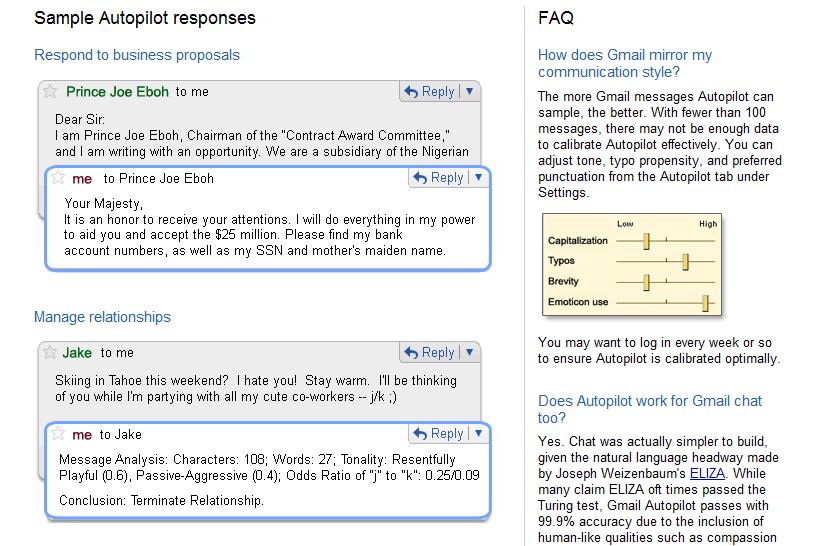
Task: Click the Typos slider handle
Action: tap(685, 262)
